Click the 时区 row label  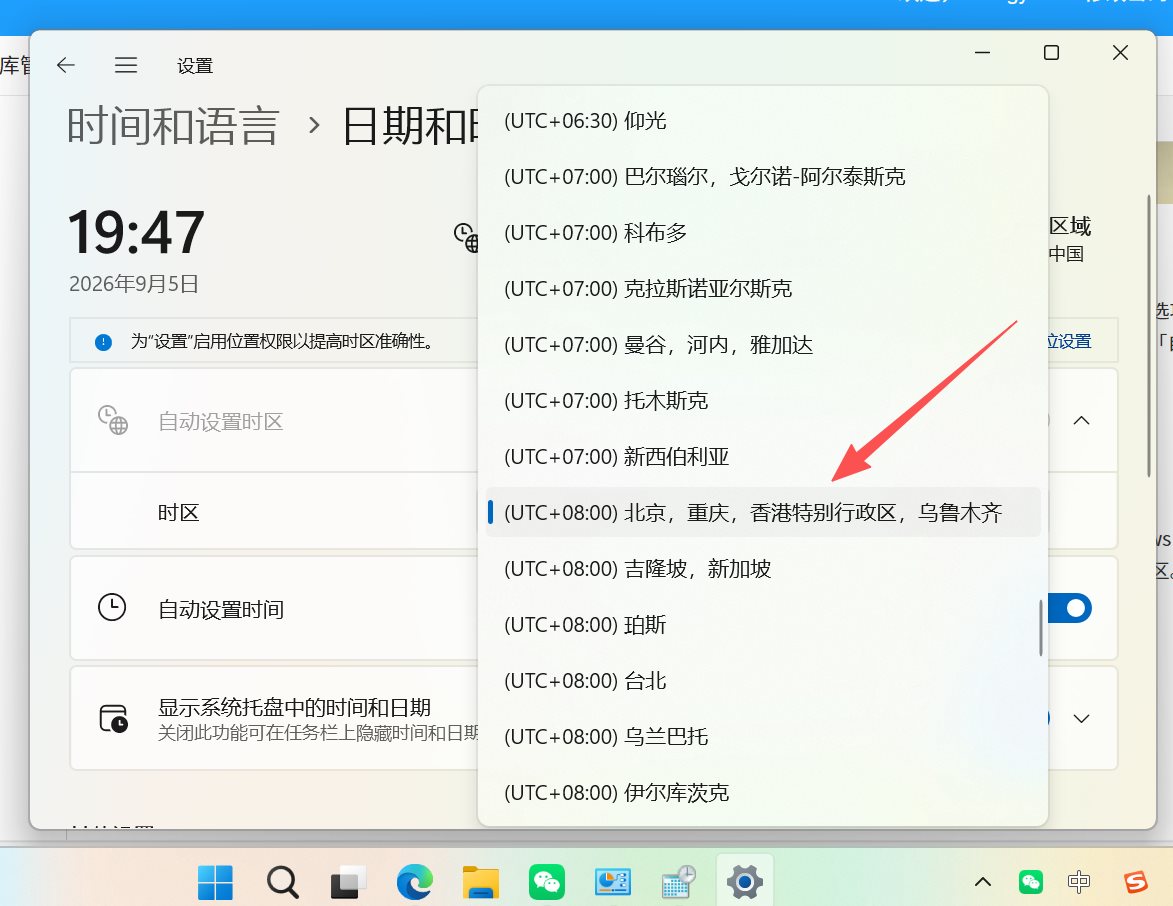(x=178, y=513)
